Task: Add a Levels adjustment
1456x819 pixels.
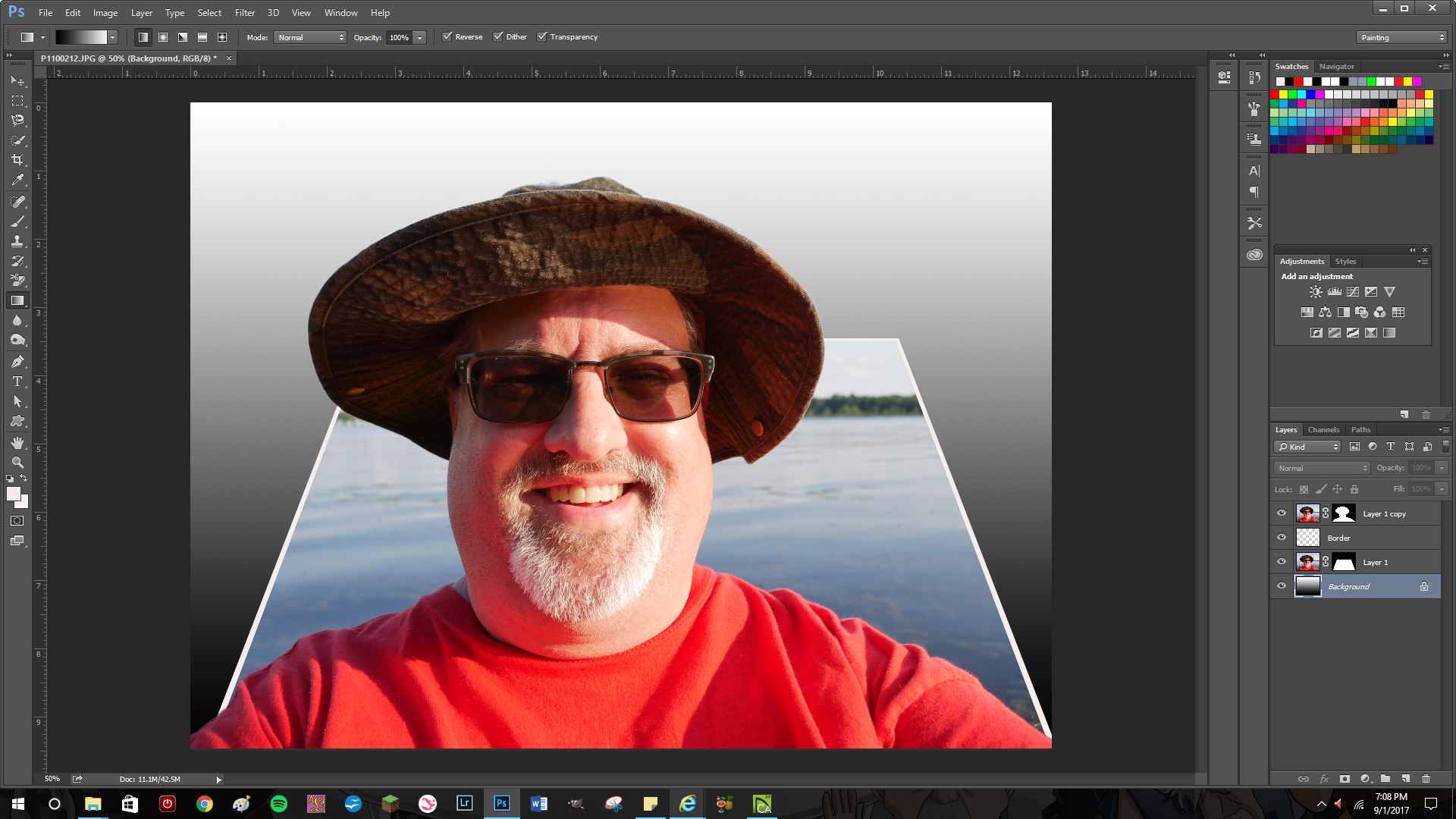Action: pyautogui.click(x=1334, y=292)
